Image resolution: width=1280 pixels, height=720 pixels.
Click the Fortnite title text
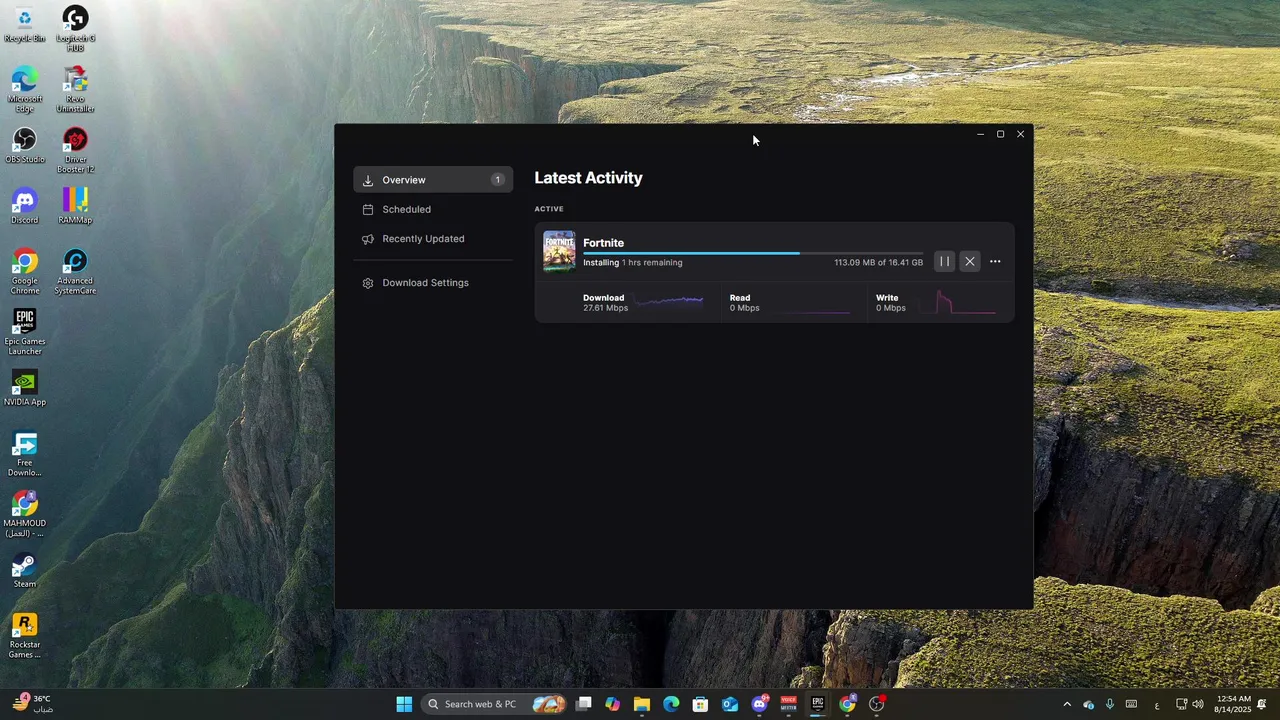[x=603, y=243]
